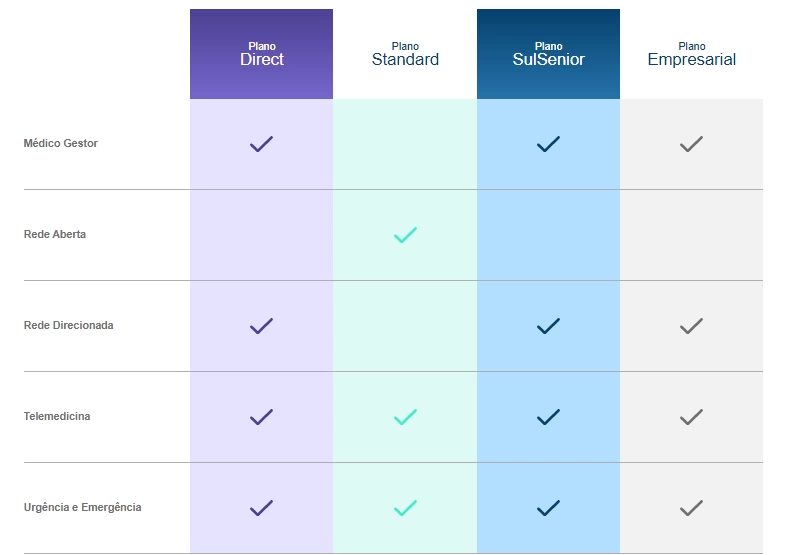Click the Telemedicina row label

tap(57, 417)
